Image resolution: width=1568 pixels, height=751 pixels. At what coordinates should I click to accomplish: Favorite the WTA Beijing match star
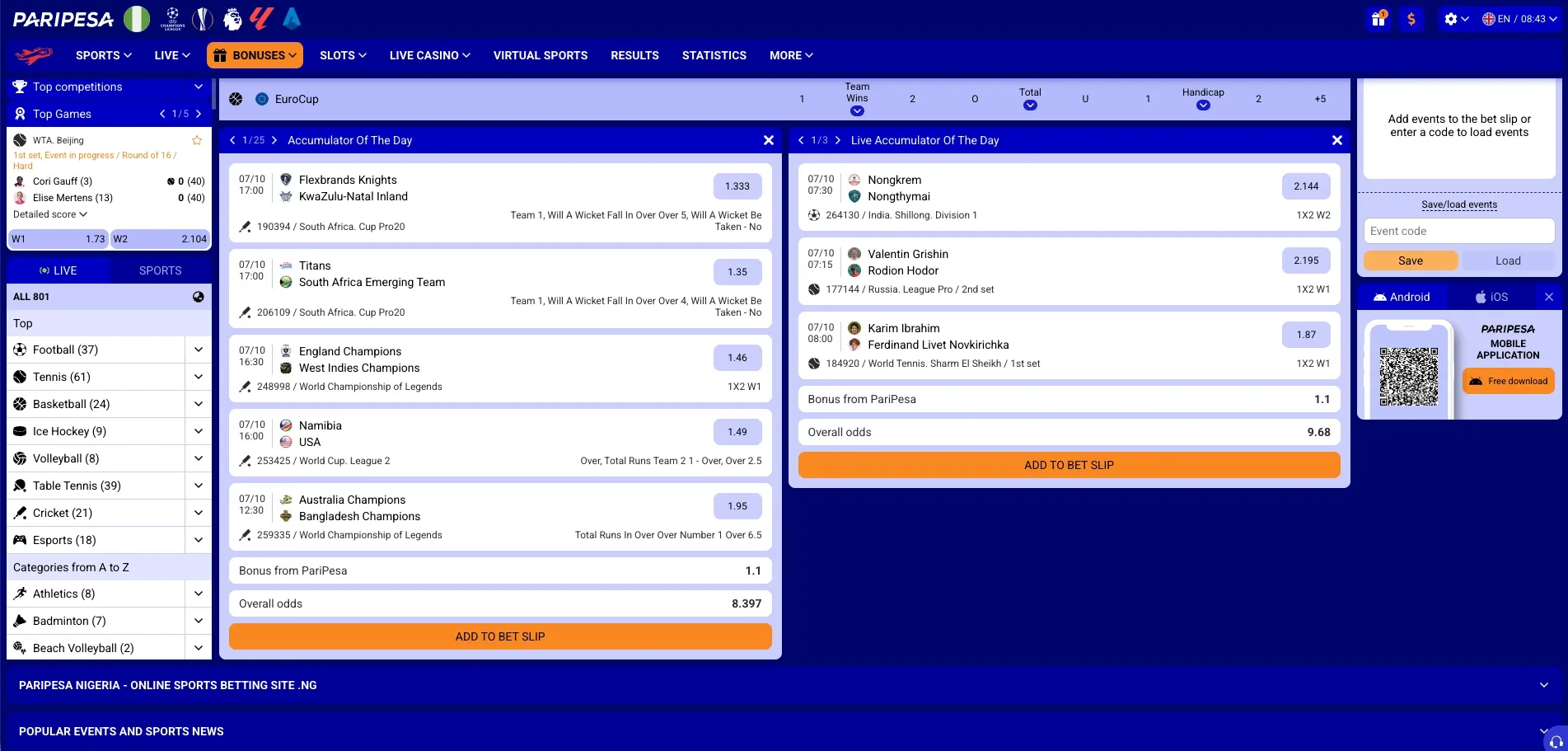point(197,140)
